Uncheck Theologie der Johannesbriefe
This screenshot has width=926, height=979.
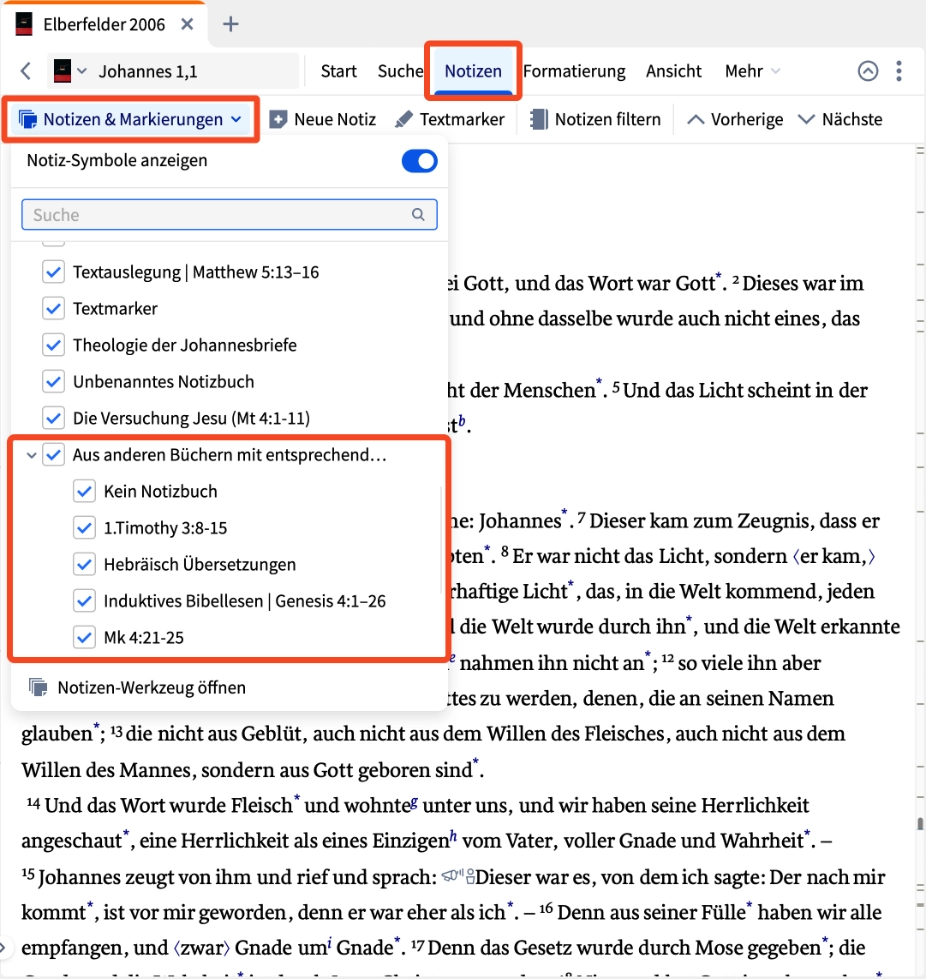click(54, 345)
